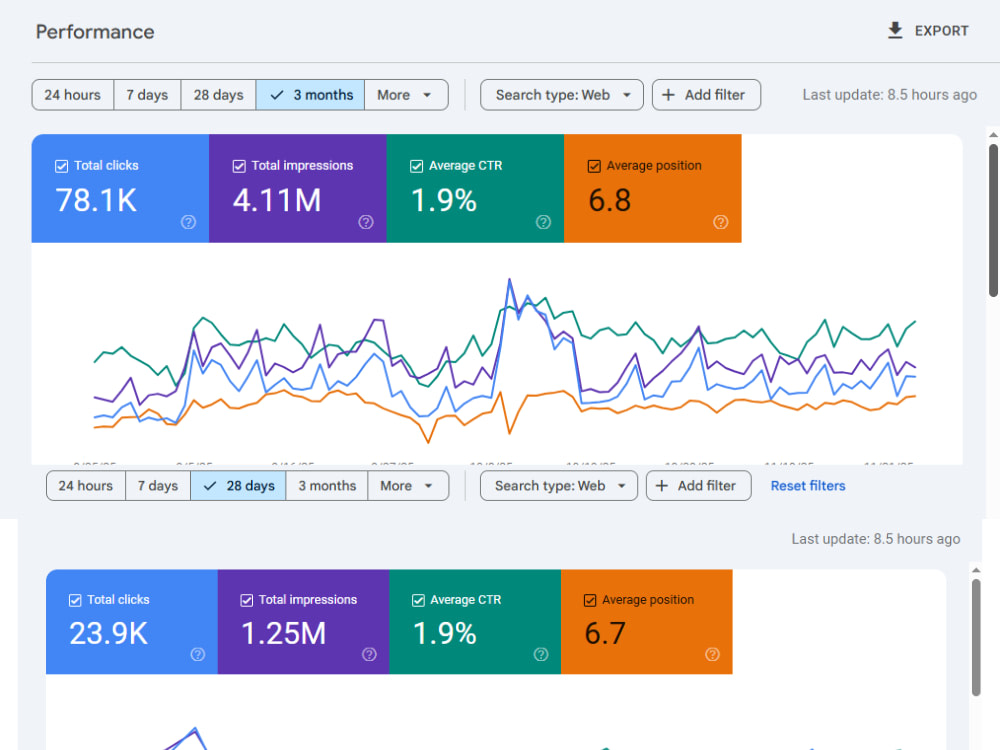Click the 6.7 average position value
This screenshot has height=750, width=1000.
(605, 633)
